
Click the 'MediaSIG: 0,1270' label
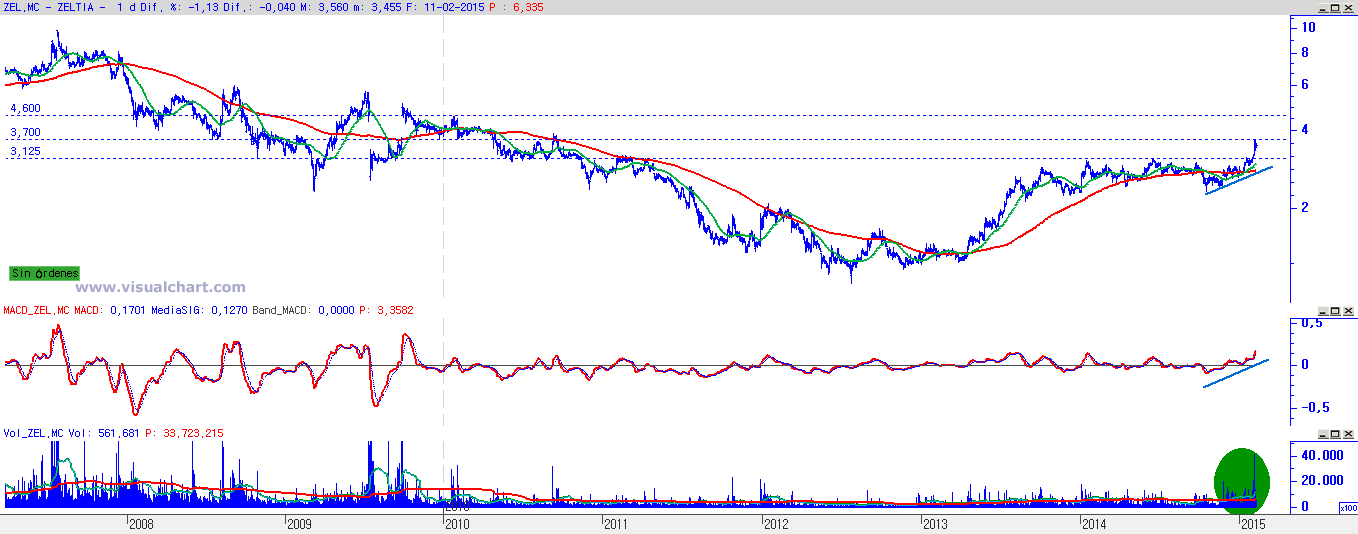198,311
